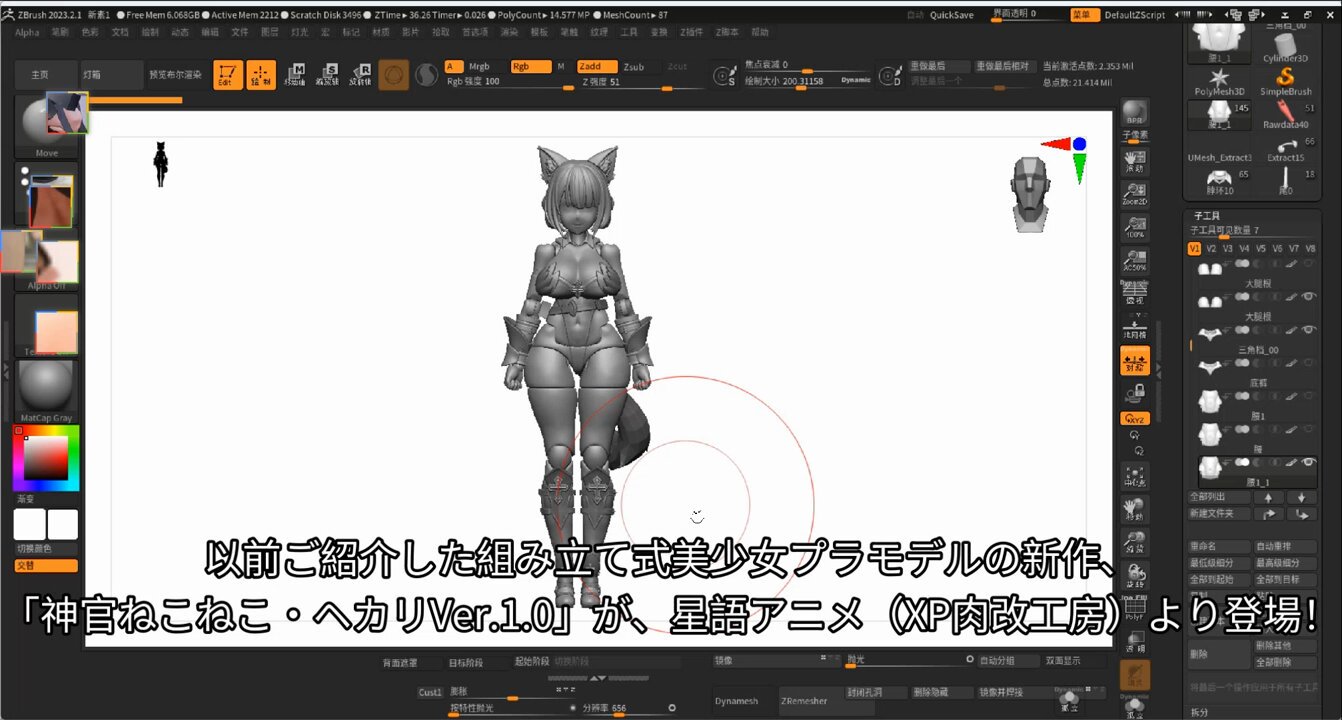Viewport: 1342px width, 720px height.
Task: Click the head camera view gizmo
Action: (1030, 194)
